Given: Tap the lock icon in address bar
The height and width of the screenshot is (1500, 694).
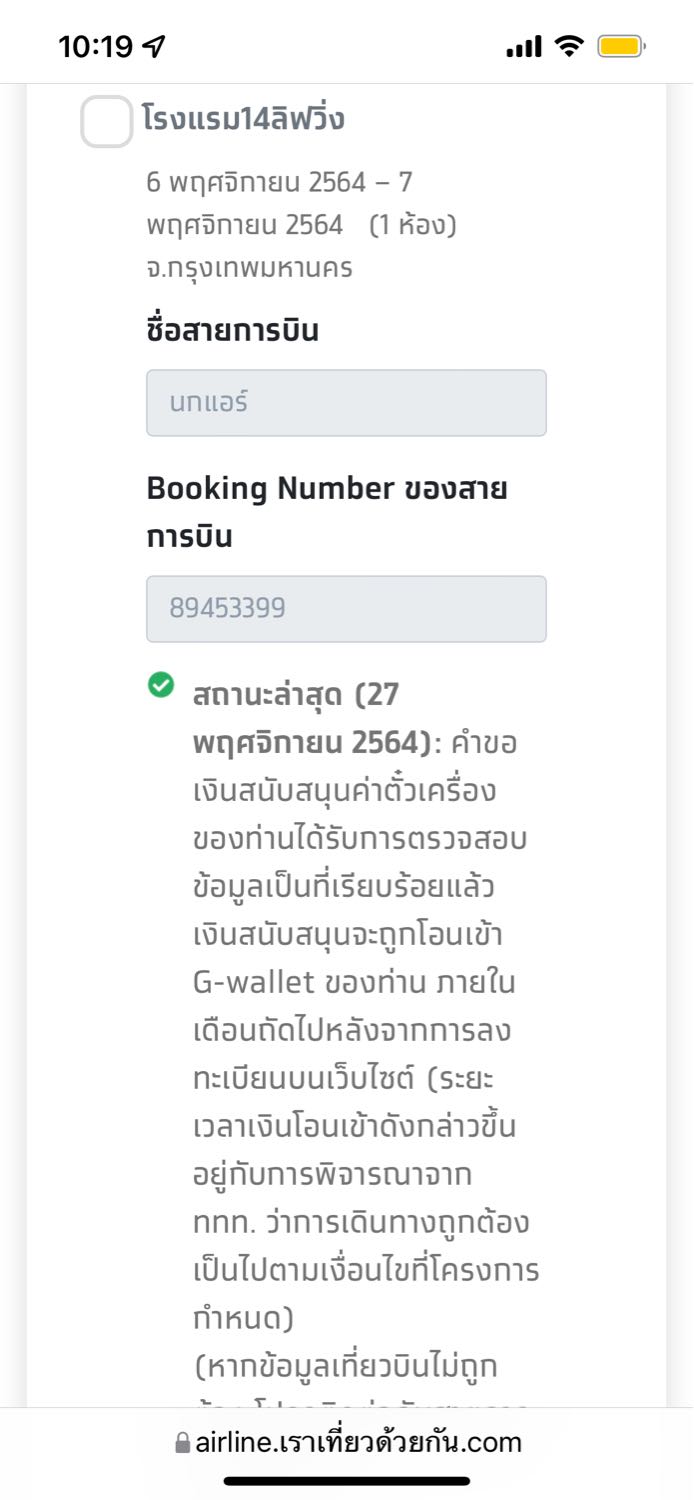Looking at the screenshot, I should click(182, 1443).
